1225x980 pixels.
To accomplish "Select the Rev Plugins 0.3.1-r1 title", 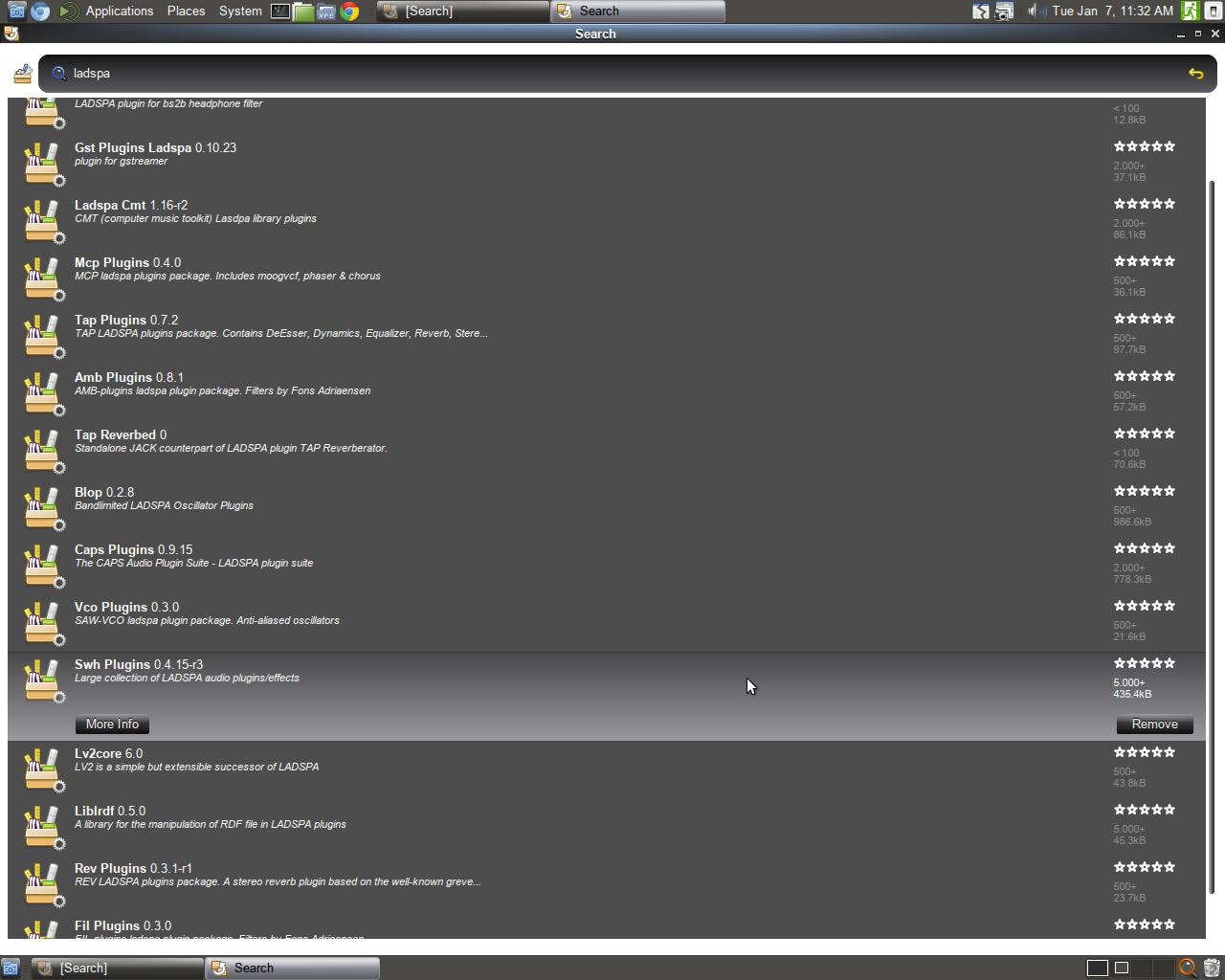I will (x=133, y=868).
